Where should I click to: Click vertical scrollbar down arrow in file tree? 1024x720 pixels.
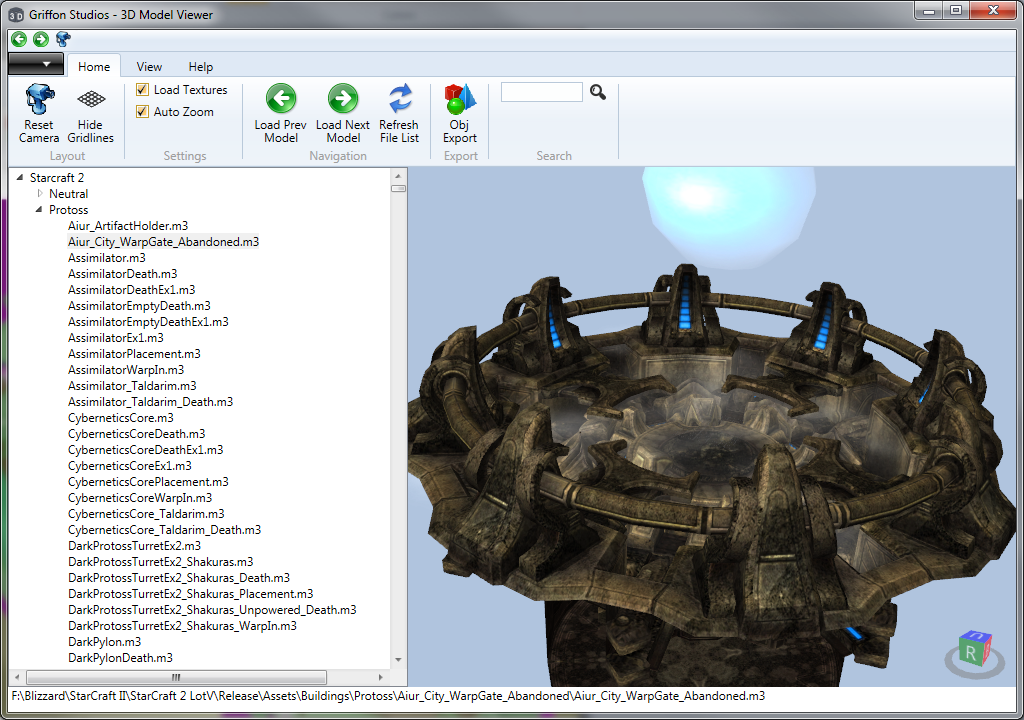(x=398, y=660)
